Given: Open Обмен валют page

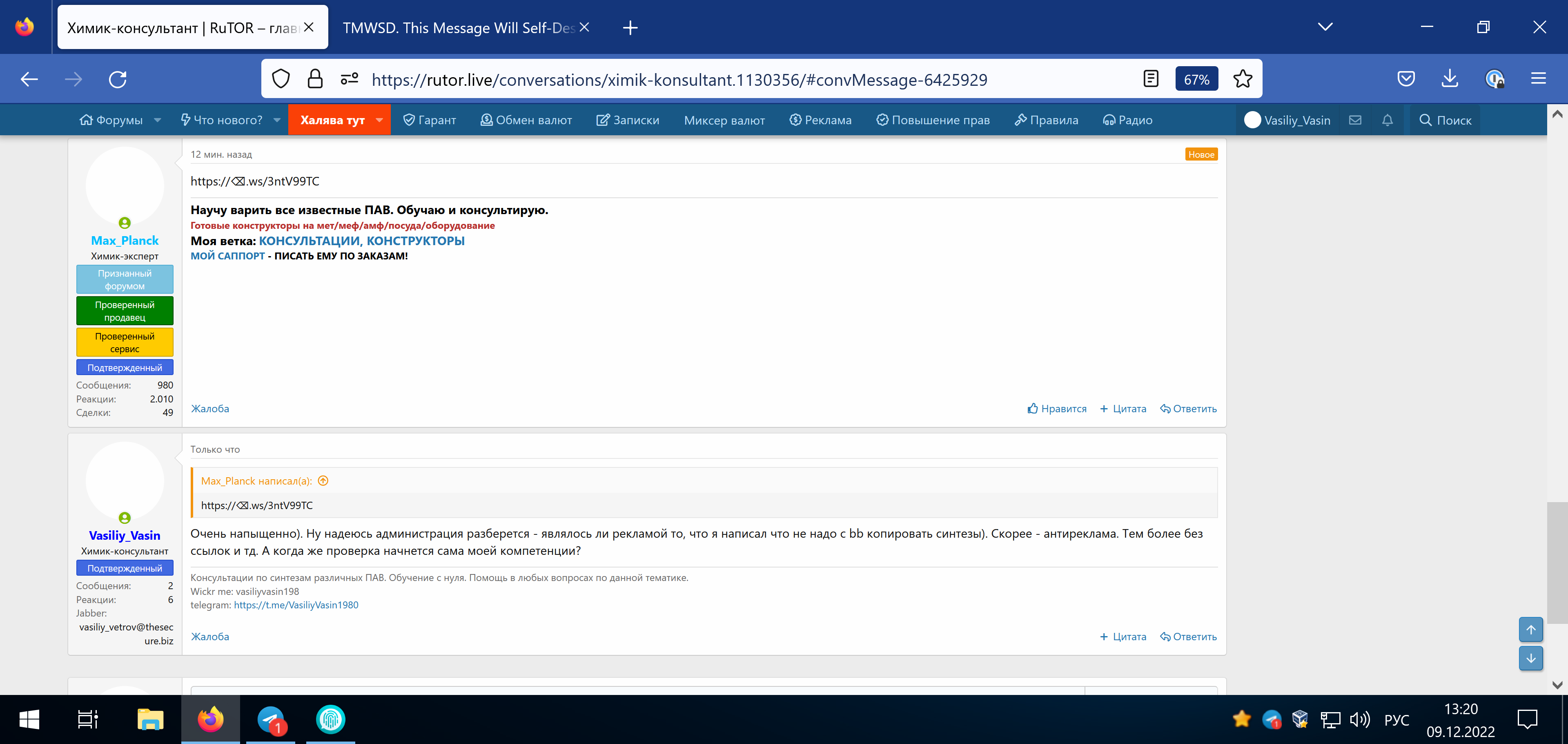Looking at the screenshot, I should tap(526, 120).
